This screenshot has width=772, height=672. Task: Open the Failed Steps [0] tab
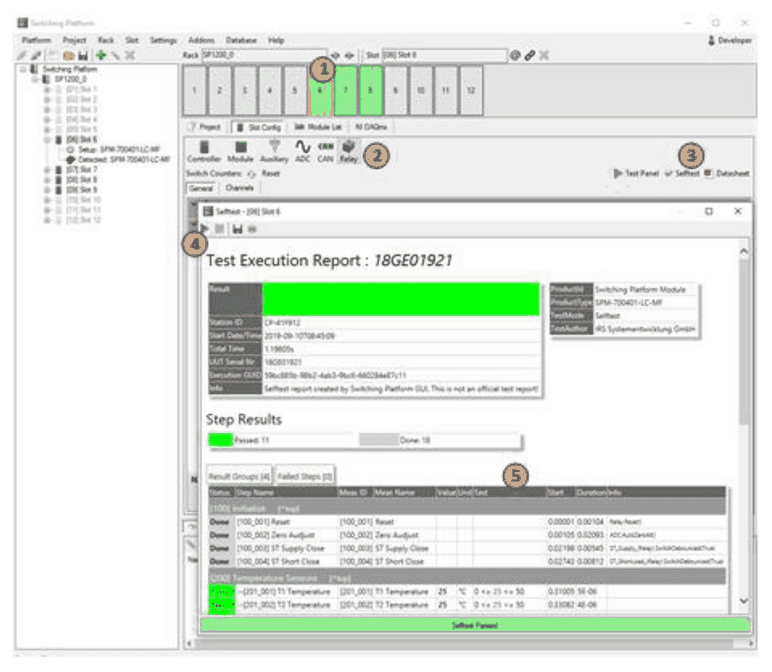[305, 476]
